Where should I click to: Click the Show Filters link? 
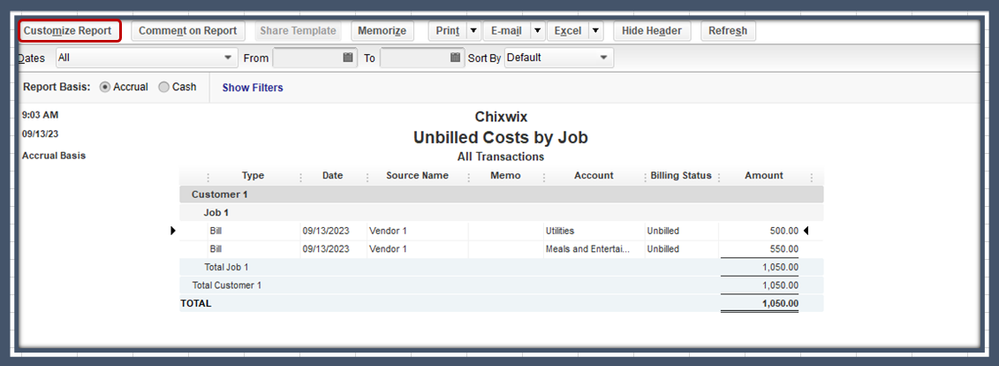[x=252, y=88]
